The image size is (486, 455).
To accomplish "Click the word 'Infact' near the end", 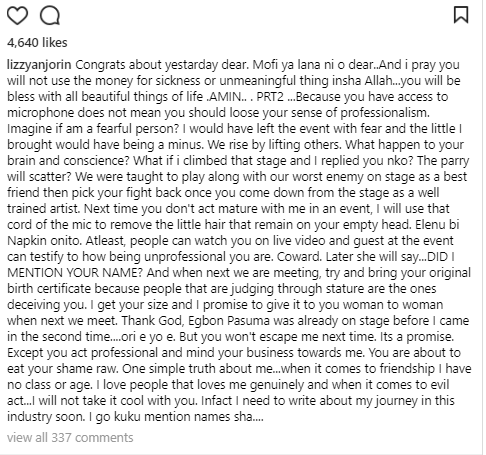I will (217, 401).
